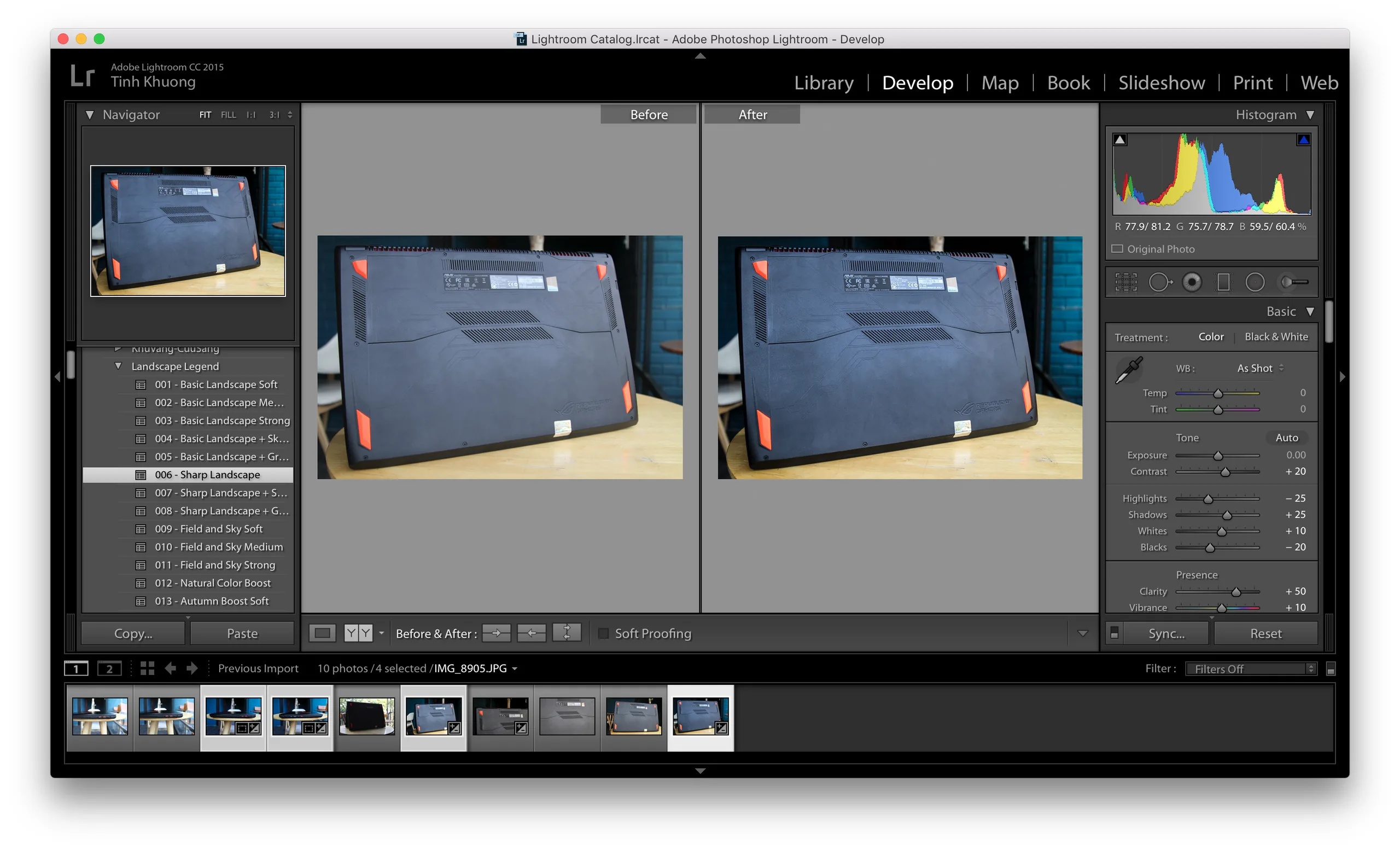
Task: Copy After settings to Before
Action: 531,633
